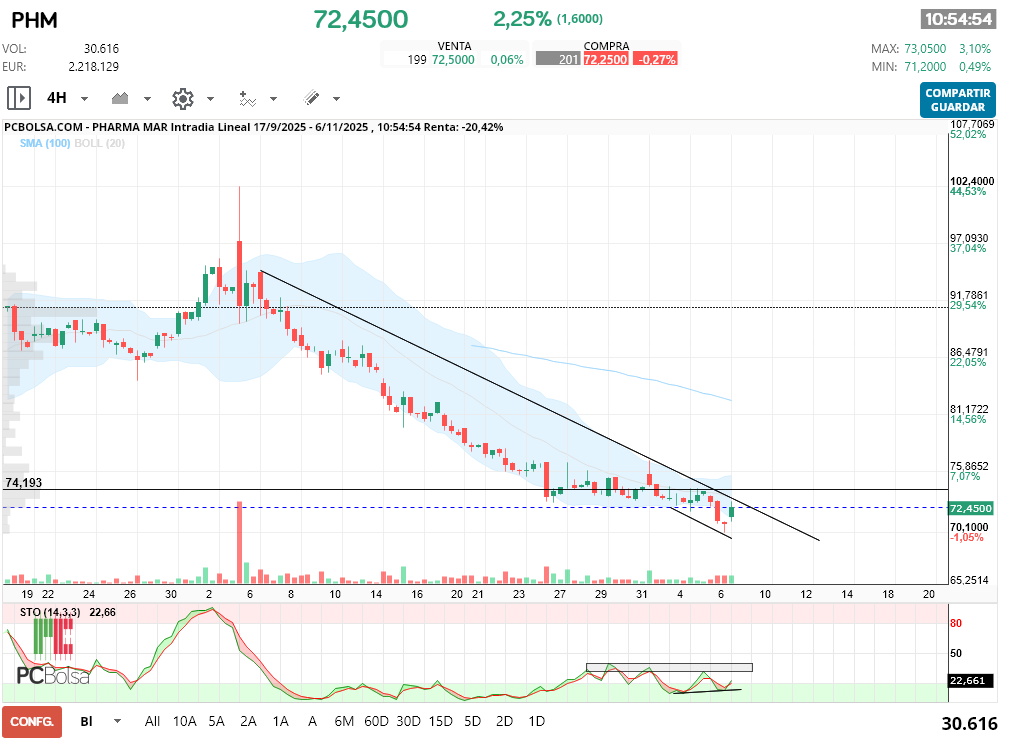
Task: Switch to the 1A time range
Action: coord(280,721)
